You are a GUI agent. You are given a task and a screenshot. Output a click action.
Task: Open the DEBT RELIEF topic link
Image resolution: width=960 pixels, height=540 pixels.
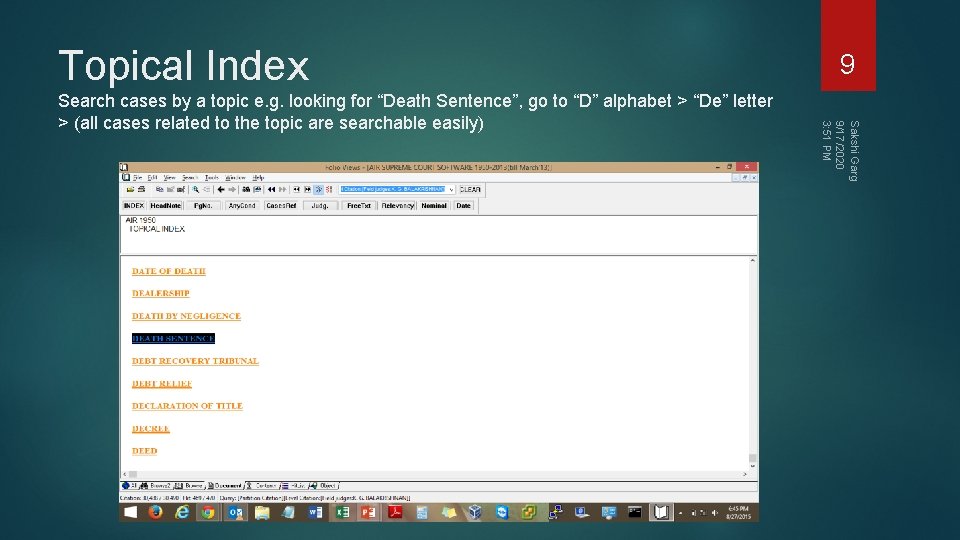pyautogui.click(x=162, y=384)
